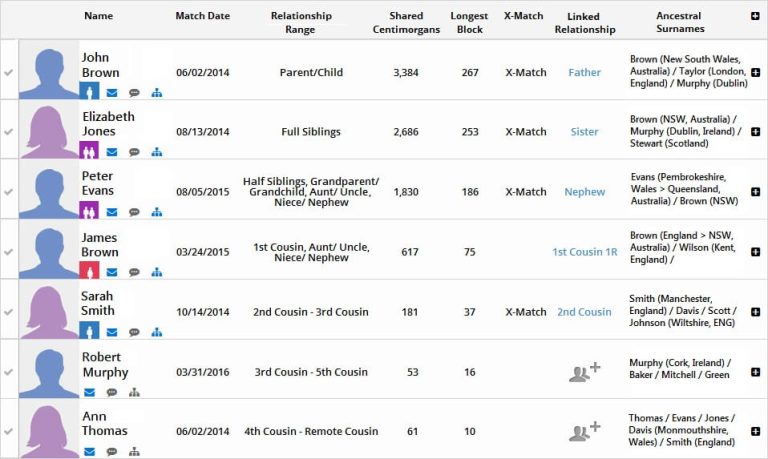
Task: Sort by the Match Date column header
Action: [202, 16]
